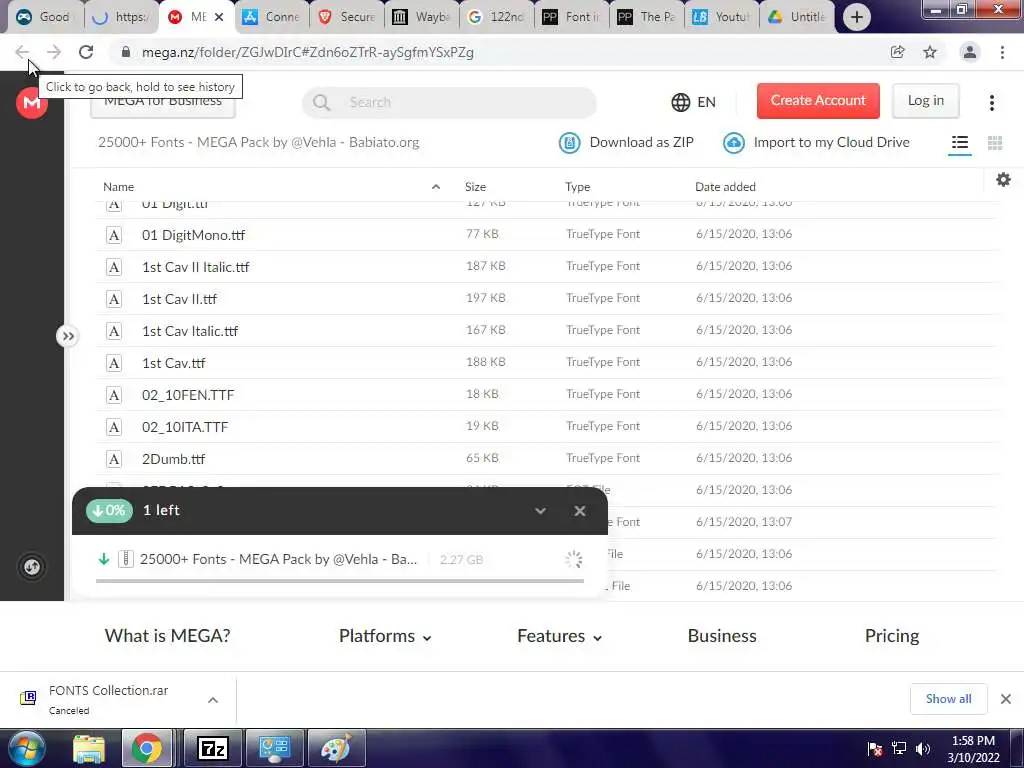
Task: Sort by Date added column header
Action: coord(725,187)
